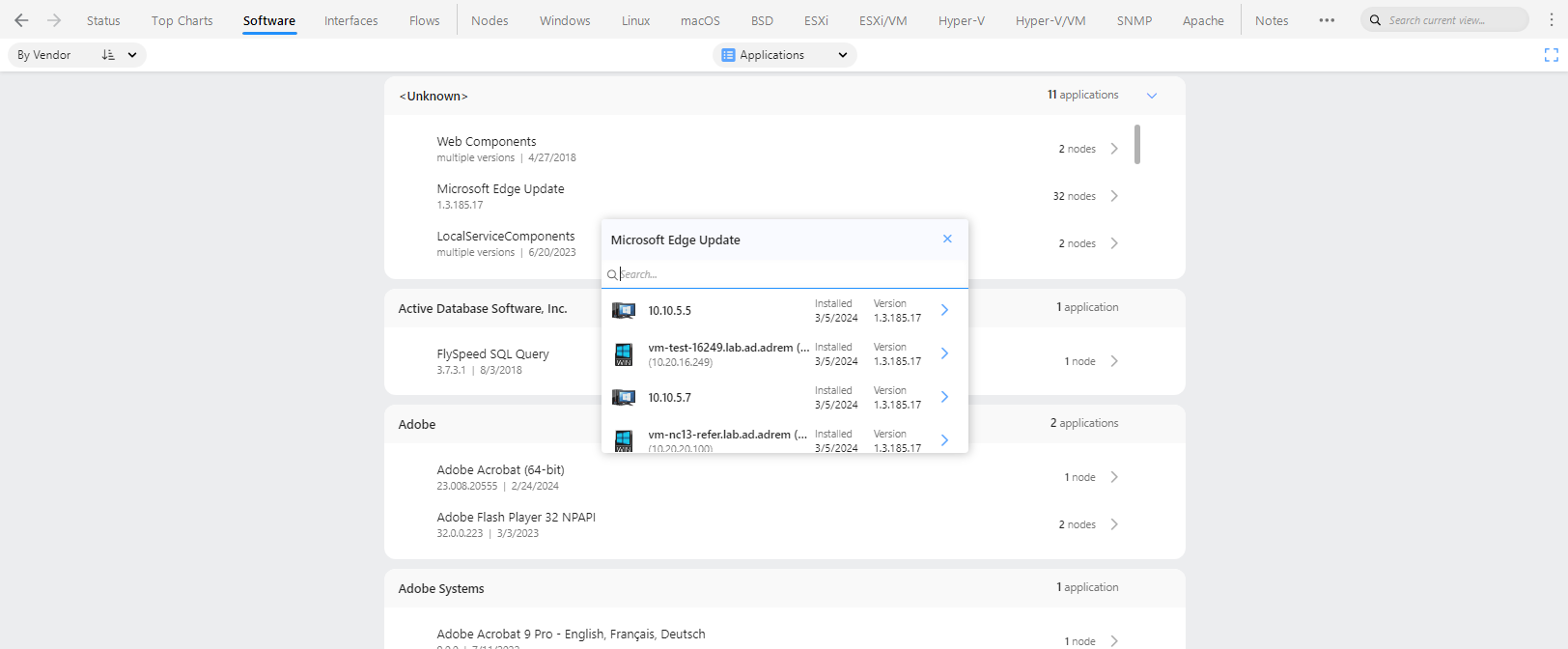
Task: Close the Microsoft Edge Update popup
Action: [x=947, y=239]
